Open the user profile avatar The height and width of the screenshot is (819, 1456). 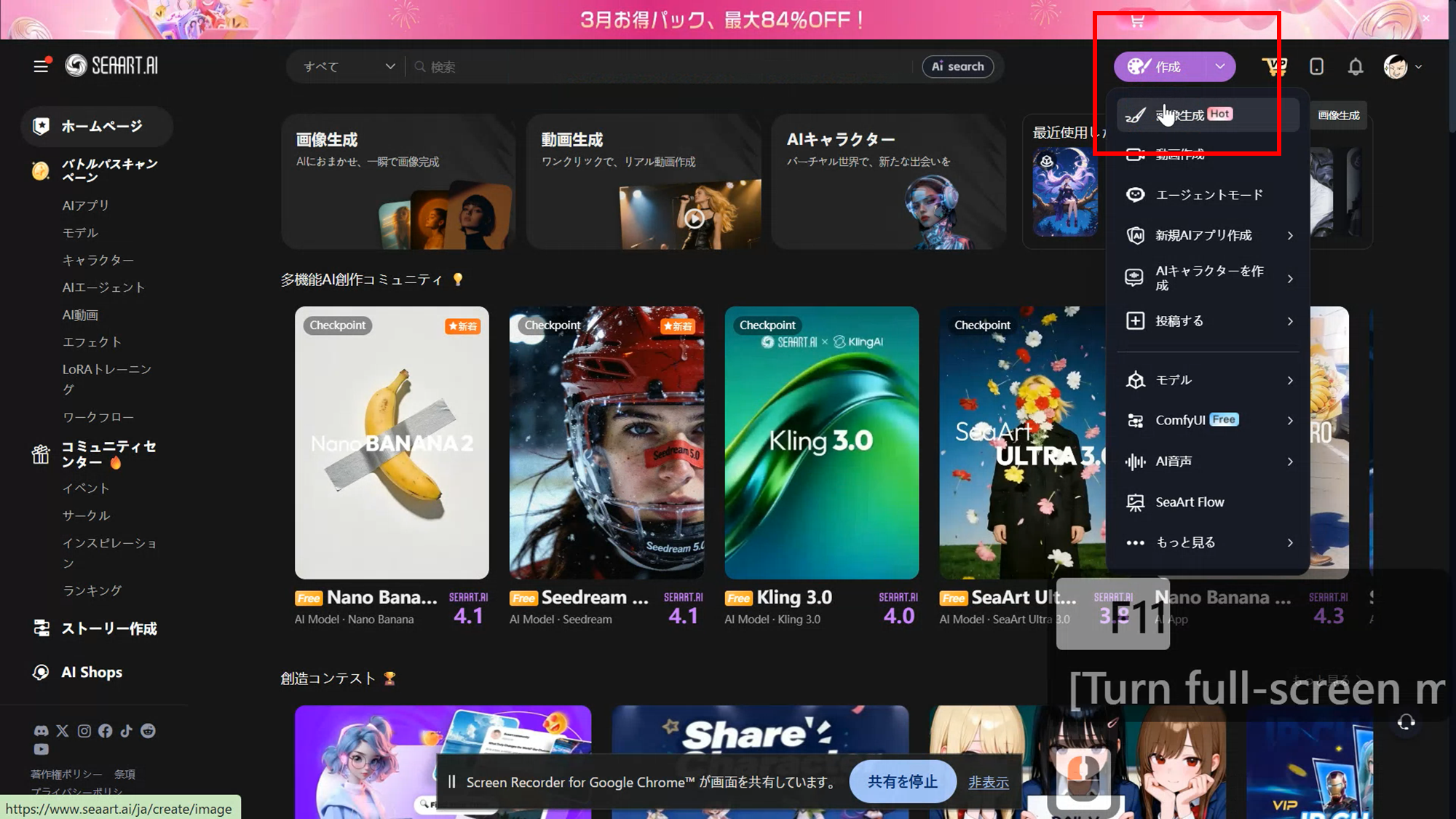click(1396, 66)
